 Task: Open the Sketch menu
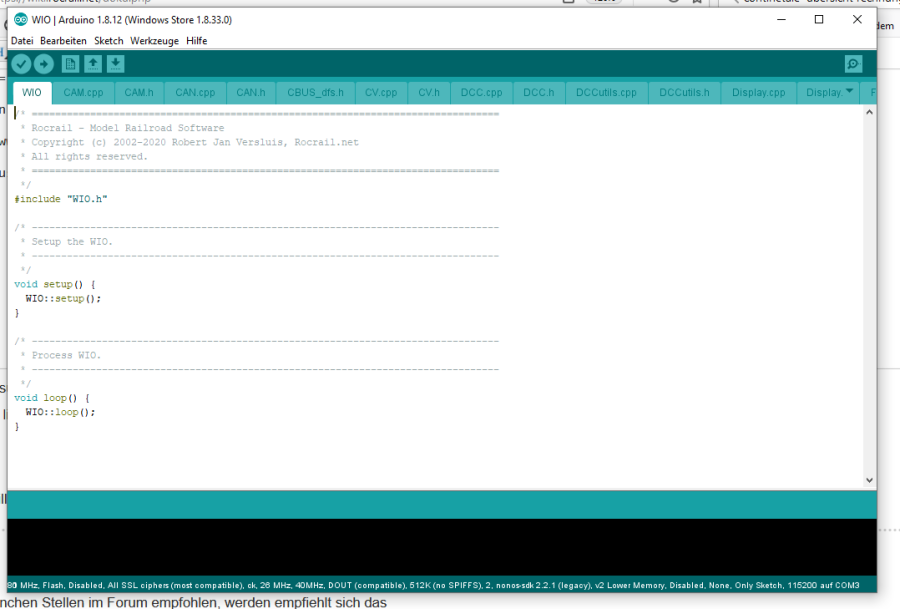[x=109, y=41]
